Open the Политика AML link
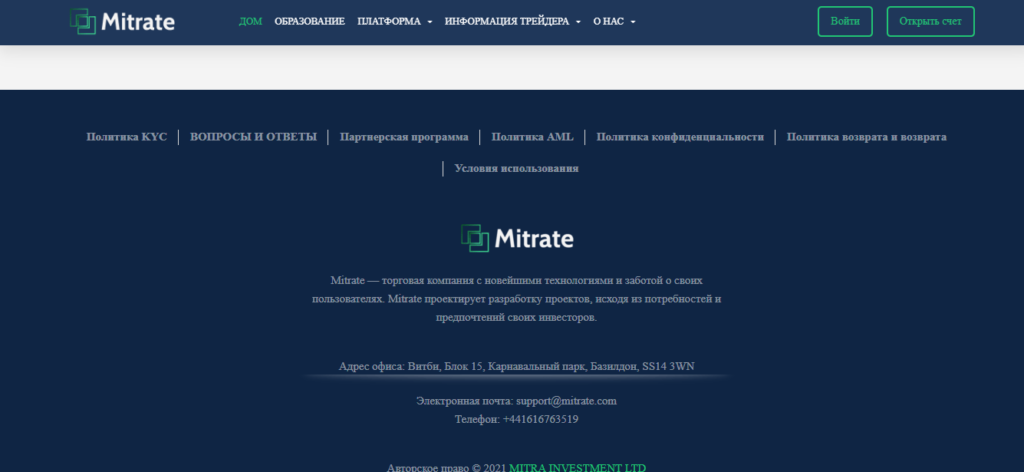 pyautogui.click(x=532, y=137)
